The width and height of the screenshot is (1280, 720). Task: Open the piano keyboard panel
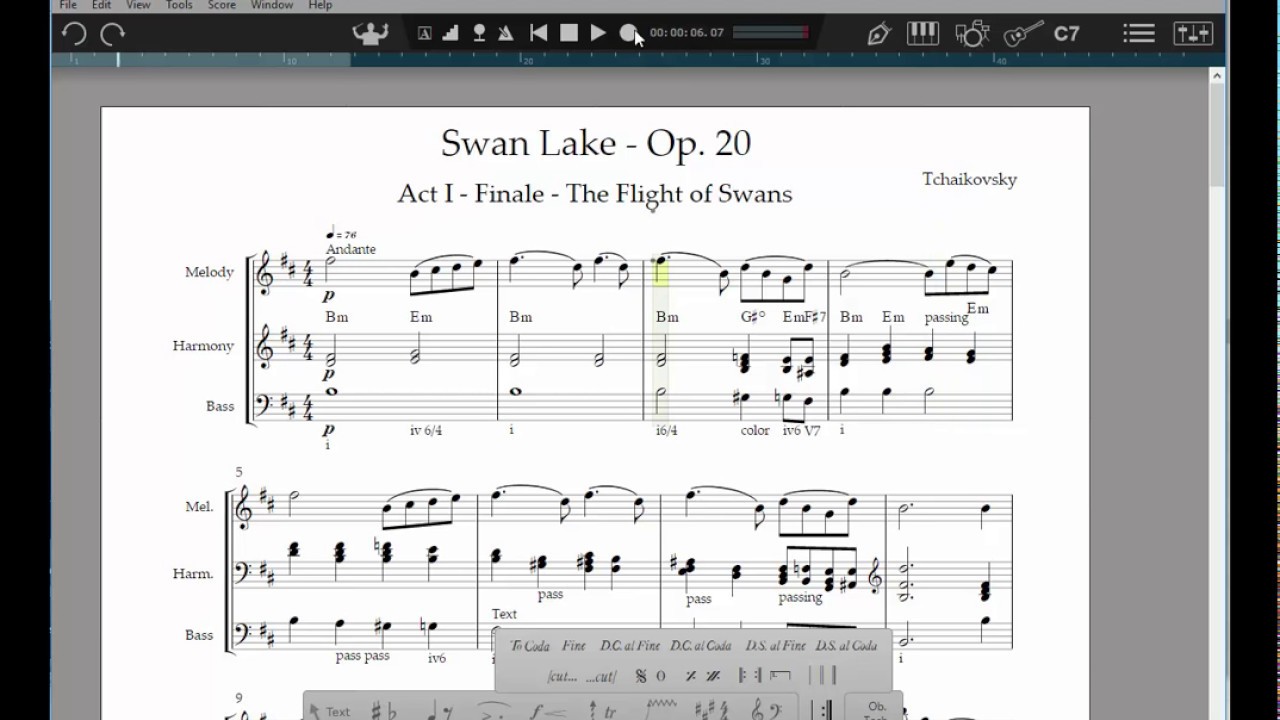coord(925,34)
